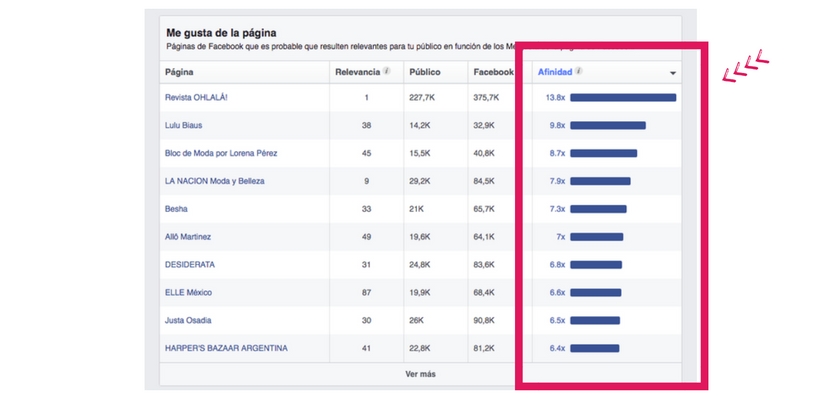Open the Besha page link

(176, 209)
